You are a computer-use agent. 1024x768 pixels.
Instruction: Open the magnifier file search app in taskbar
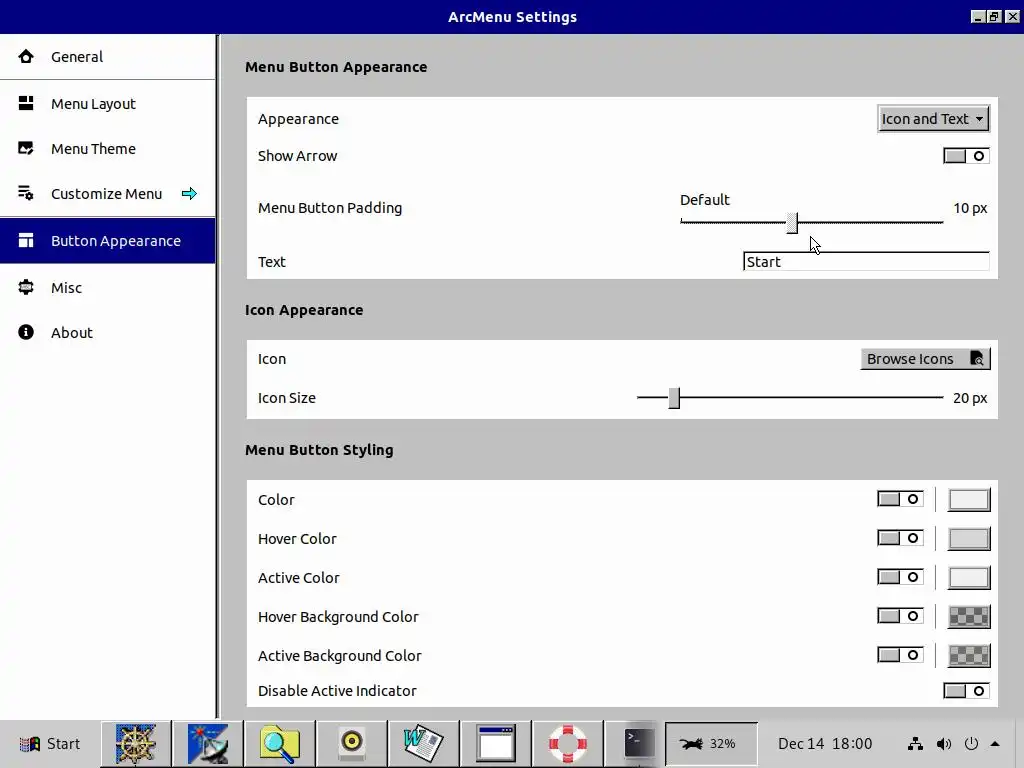[x=280, y=744]
